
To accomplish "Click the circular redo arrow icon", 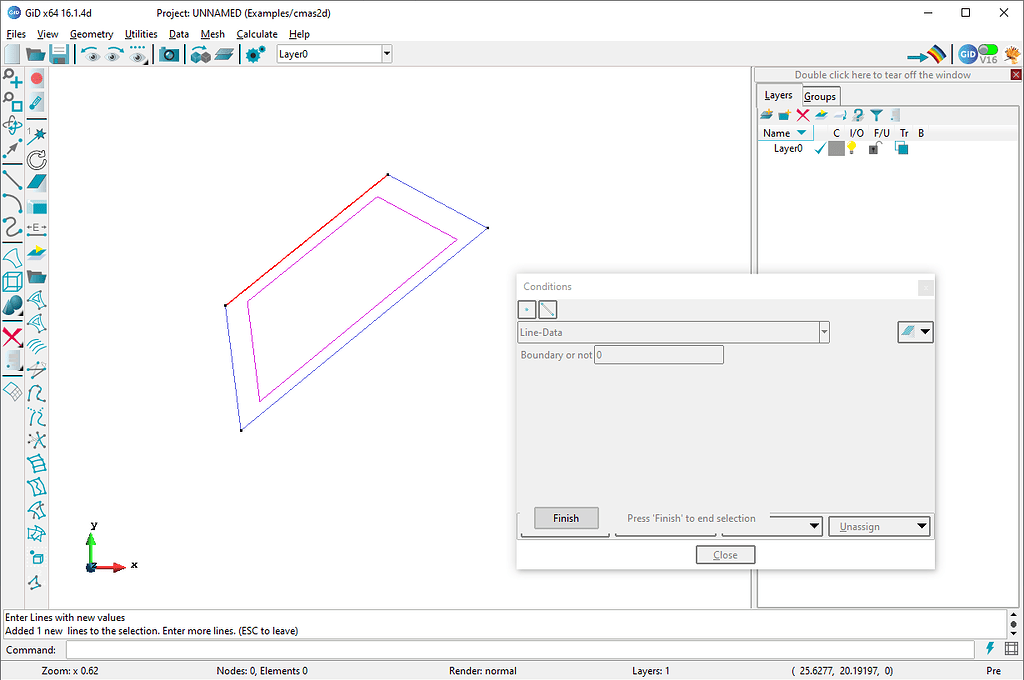I will (37, 159).
